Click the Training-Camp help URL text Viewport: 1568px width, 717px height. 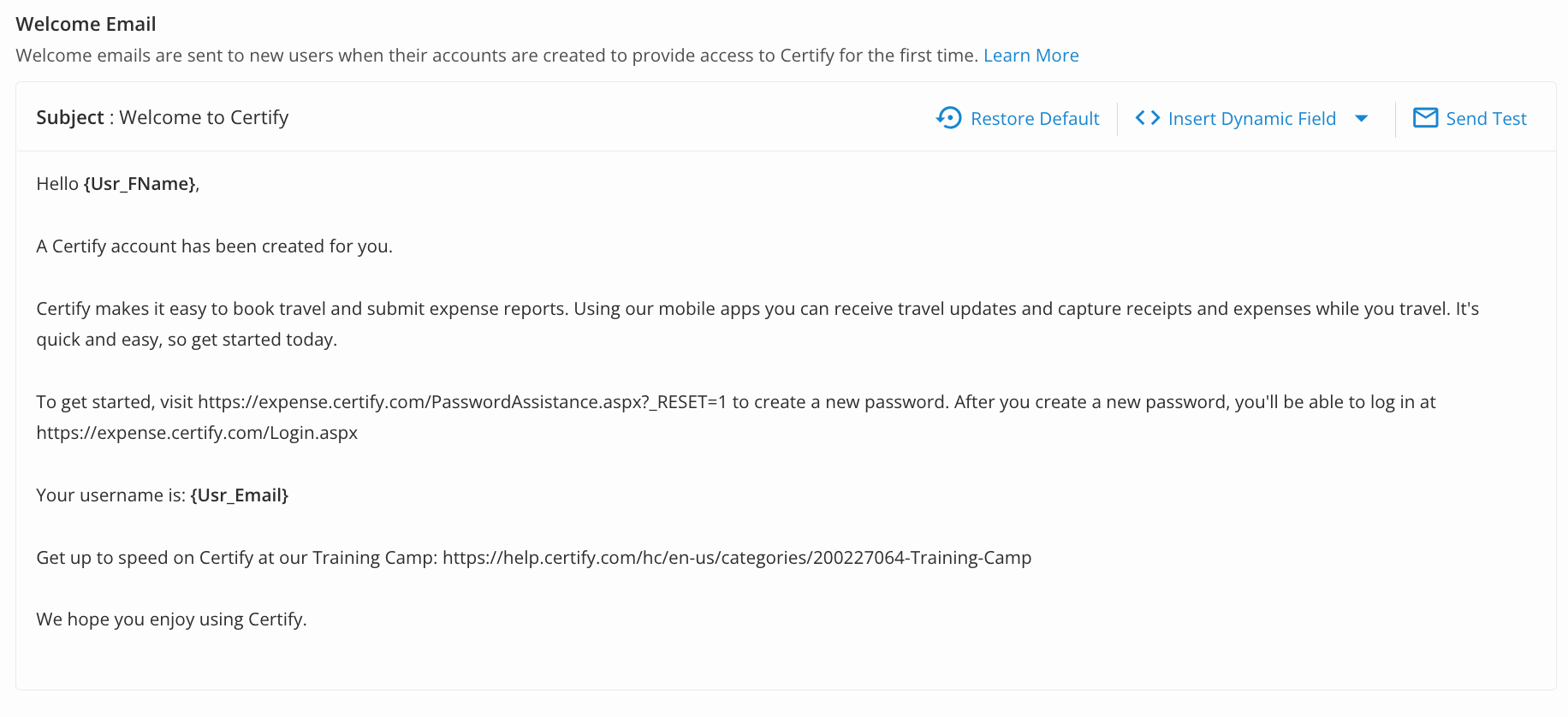[x=736, y=558]
